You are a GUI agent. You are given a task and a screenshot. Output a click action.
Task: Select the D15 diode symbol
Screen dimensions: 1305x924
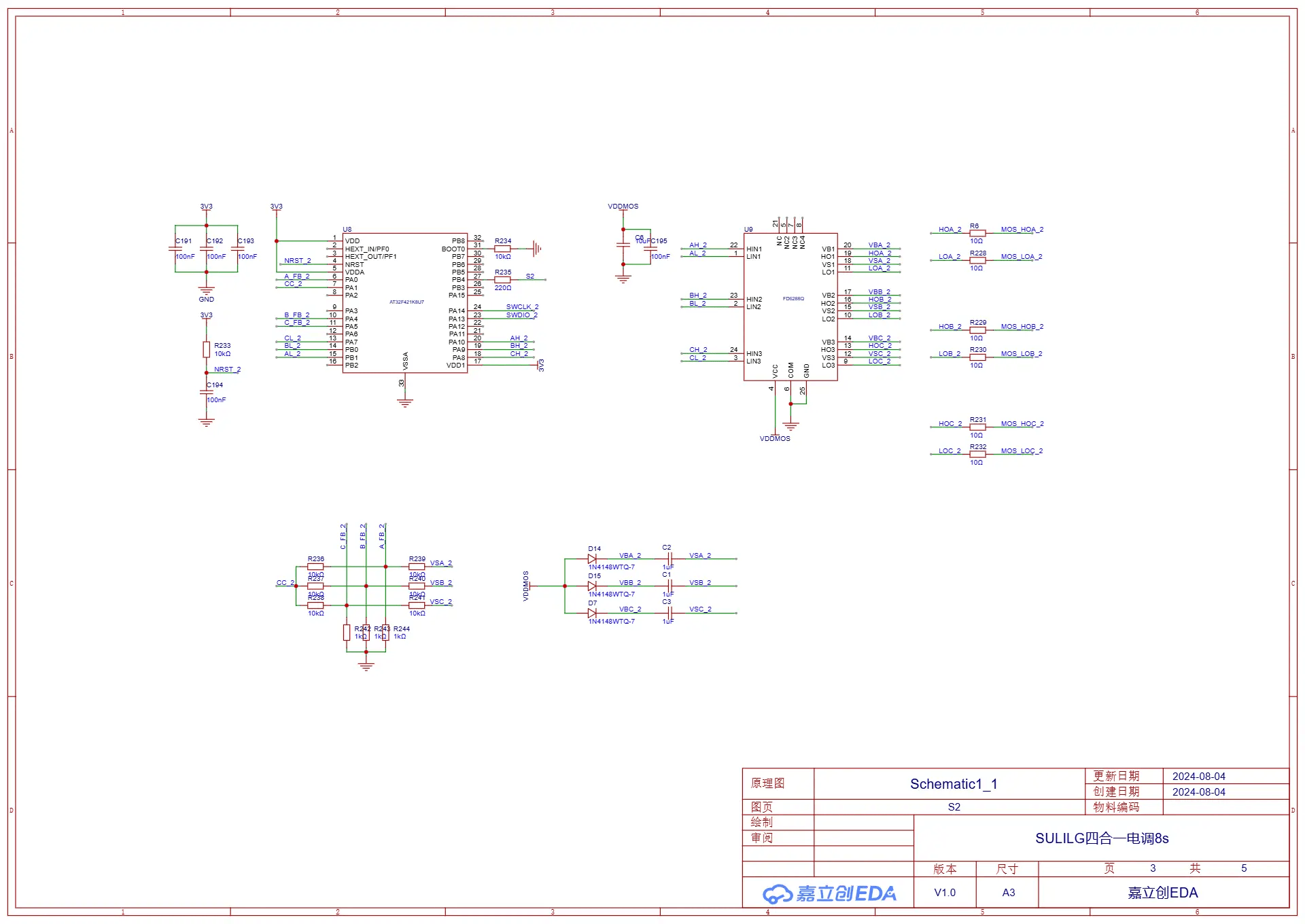[592, 586]
